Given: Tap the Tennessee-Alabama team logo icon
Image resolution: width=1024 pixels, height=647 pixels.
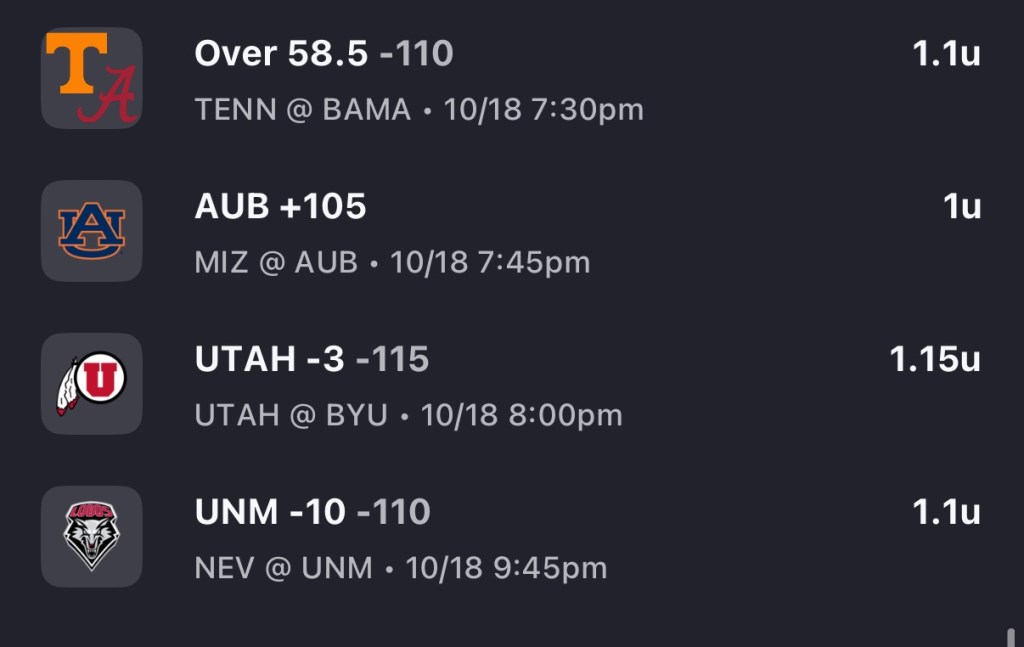Looking at the screenshot, I should (91, 78).
